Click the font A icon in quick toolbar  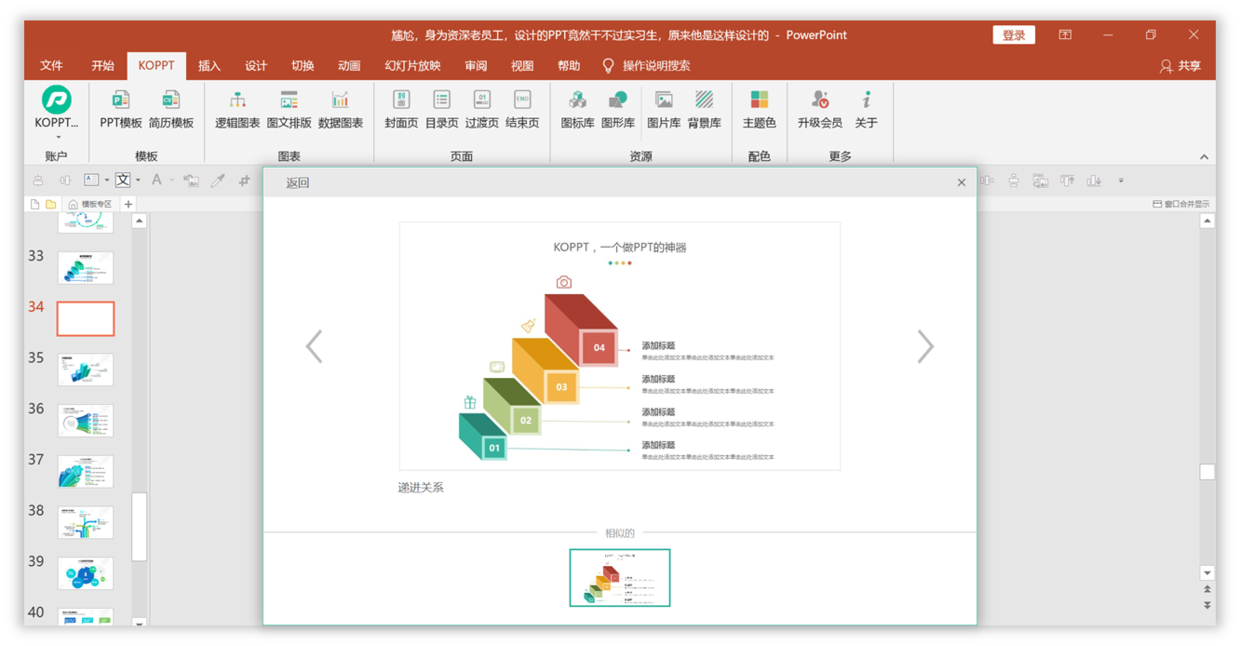click(156, 180)
